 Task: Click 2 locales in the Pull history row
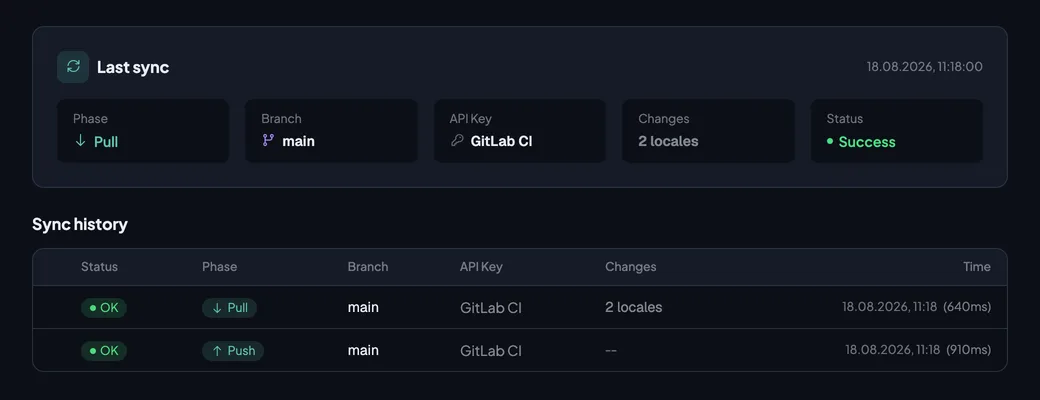[633, 307]
